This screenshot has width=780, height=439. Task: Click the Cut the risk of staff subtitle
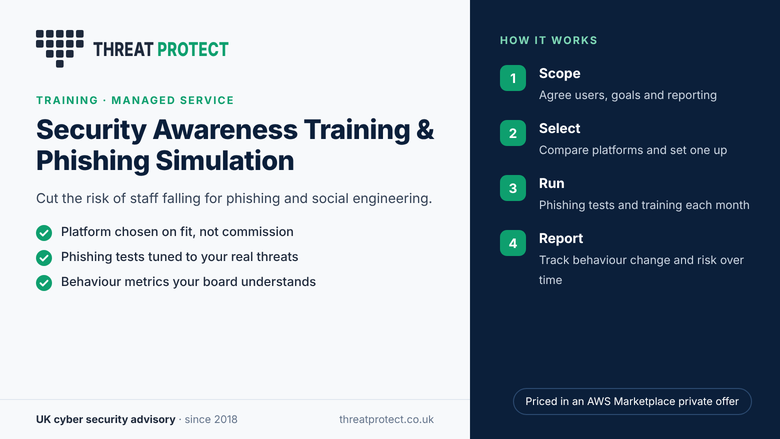[x=234, y=198]
